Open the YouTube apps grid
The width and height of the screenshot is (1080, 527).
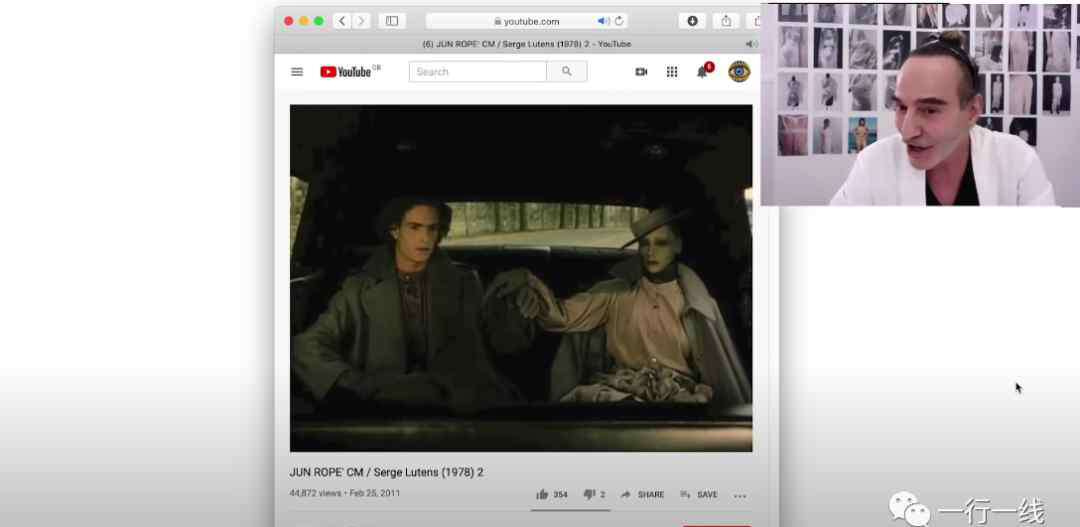[672, 72]
